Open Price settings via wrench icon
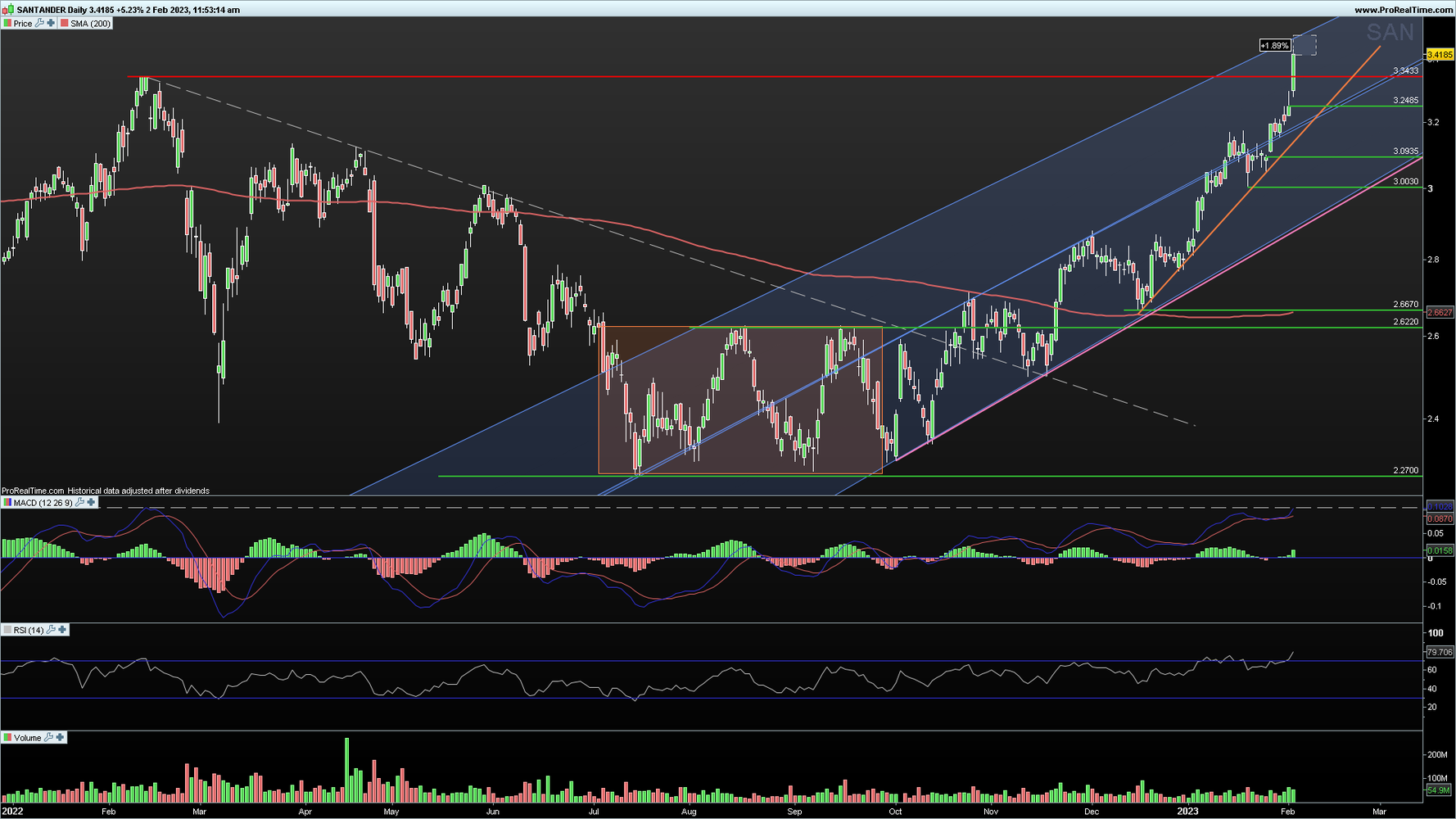Viewport: 1456px width, 819px height. click(x=39, y=23)
